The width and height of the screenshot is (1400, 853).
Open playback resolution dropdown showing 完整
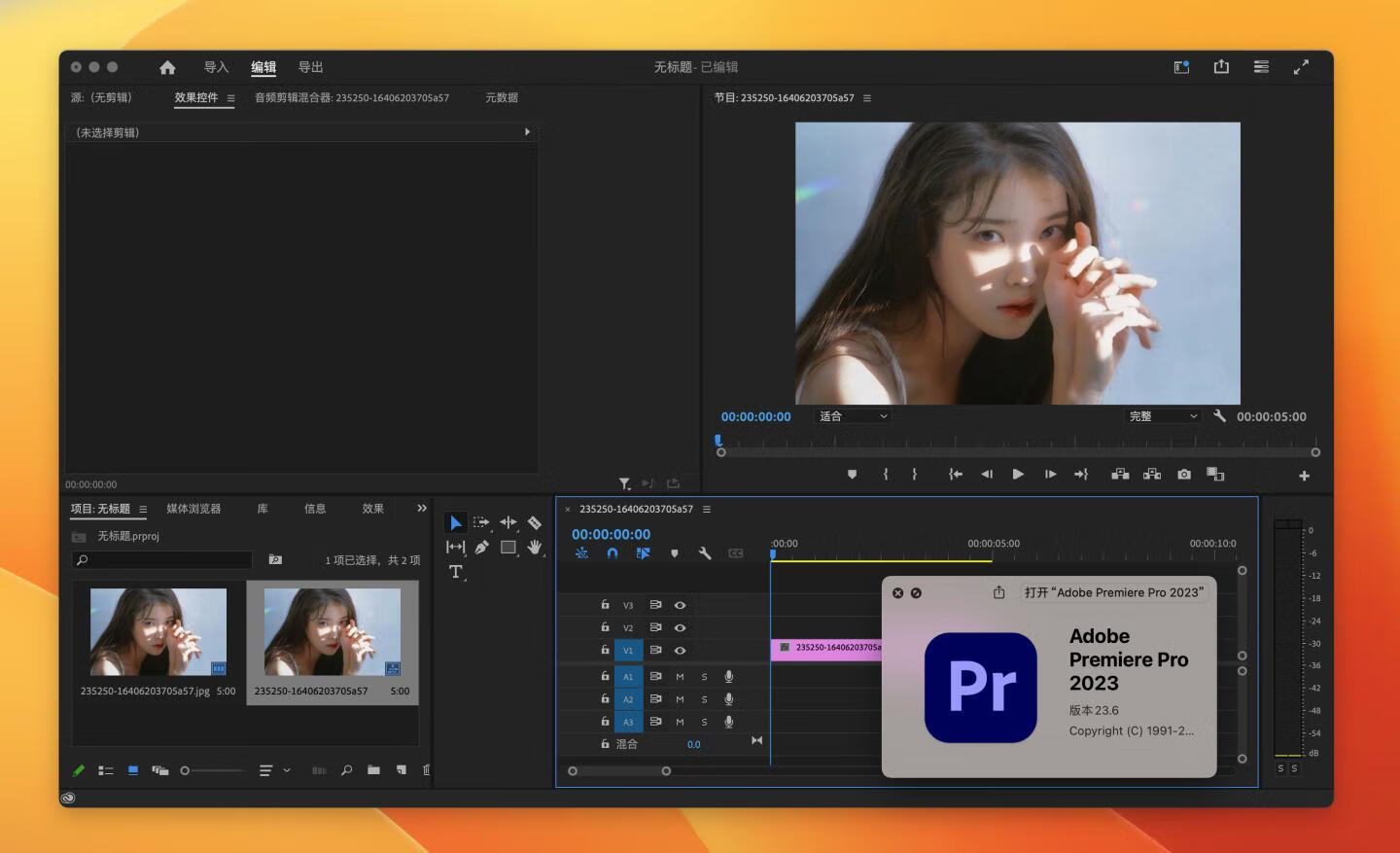pyautogui.click(x=1164, y=416)
